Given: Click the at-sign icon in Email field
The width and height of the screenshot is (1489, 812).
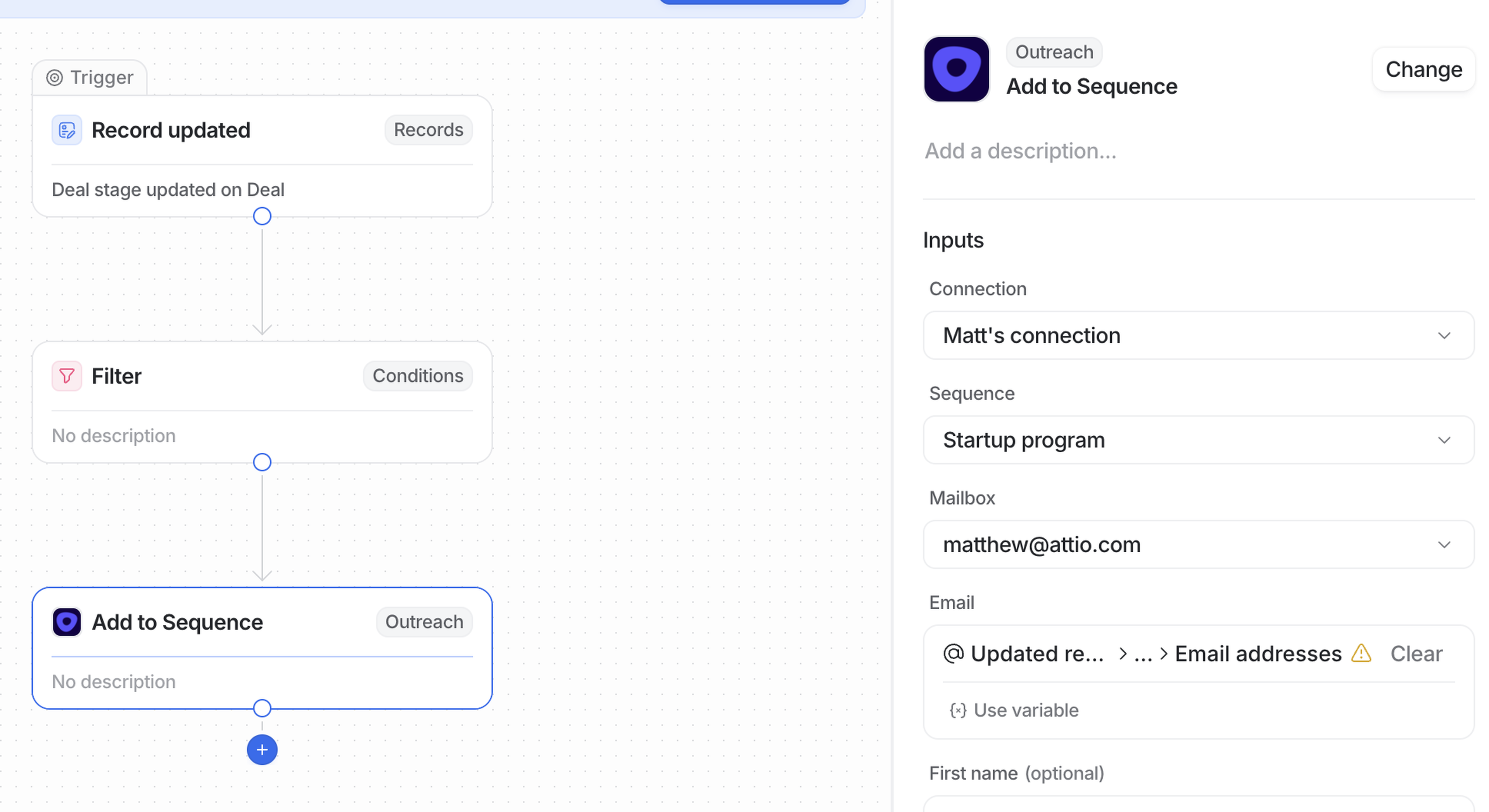Looking at the screenshot, I should [x=953, y=653].
